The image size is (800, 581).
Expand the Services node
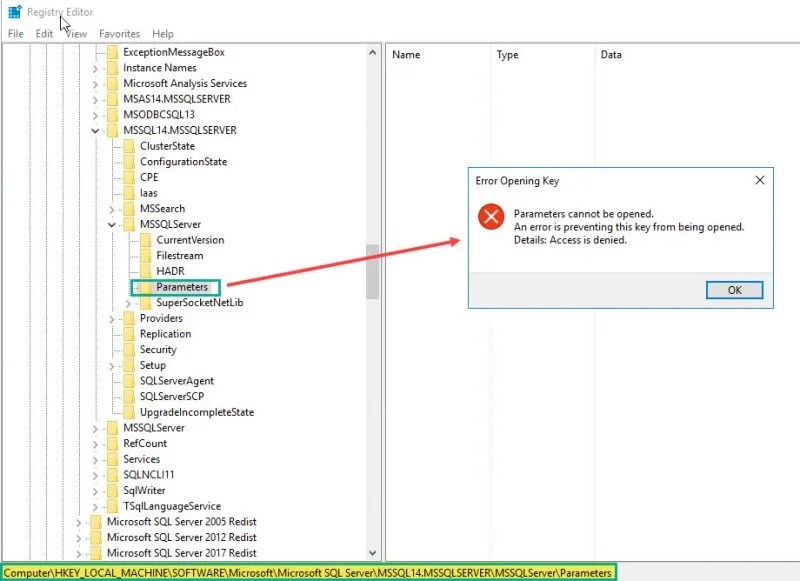pyautogui.click(x=95, y=459)
